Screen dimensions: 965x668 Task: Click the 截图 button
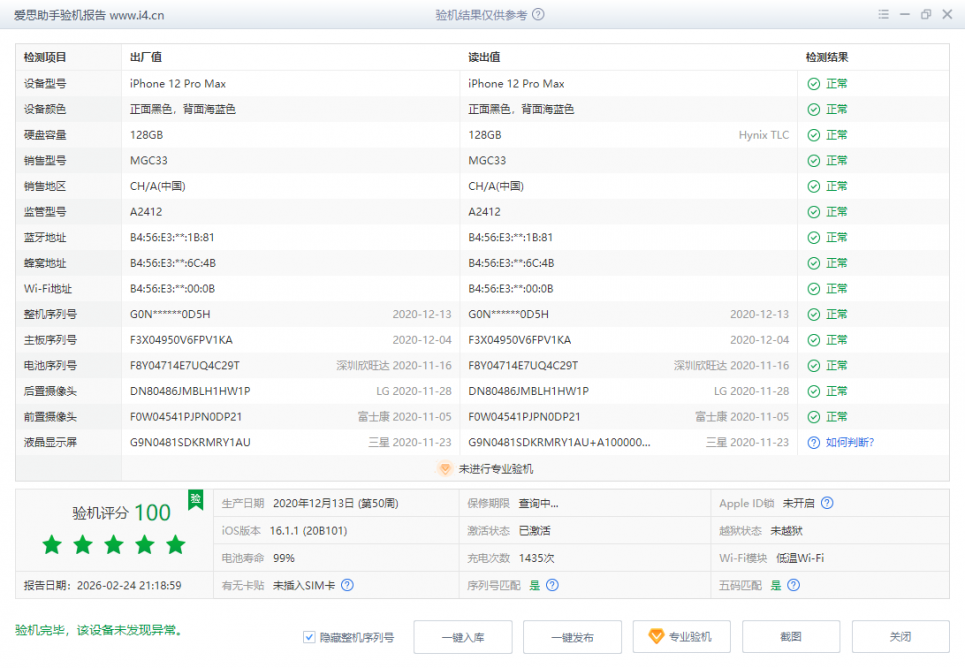click(791, 637)
